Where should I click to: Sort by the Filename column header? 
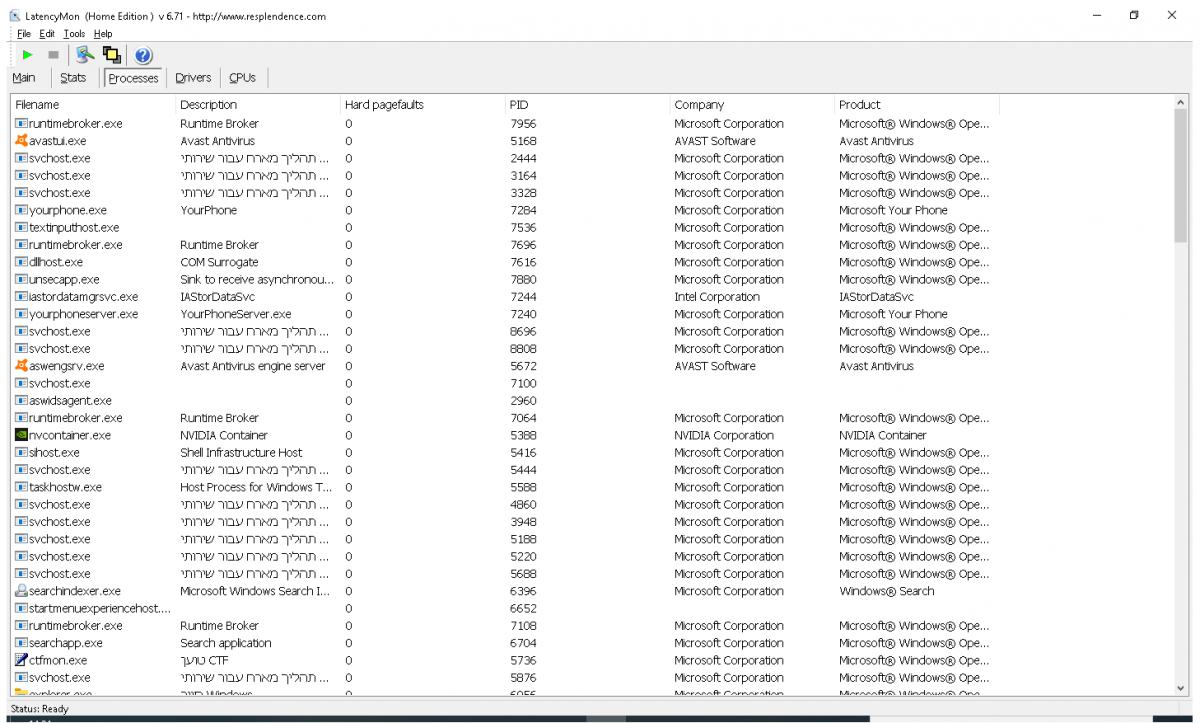point(93,104)
